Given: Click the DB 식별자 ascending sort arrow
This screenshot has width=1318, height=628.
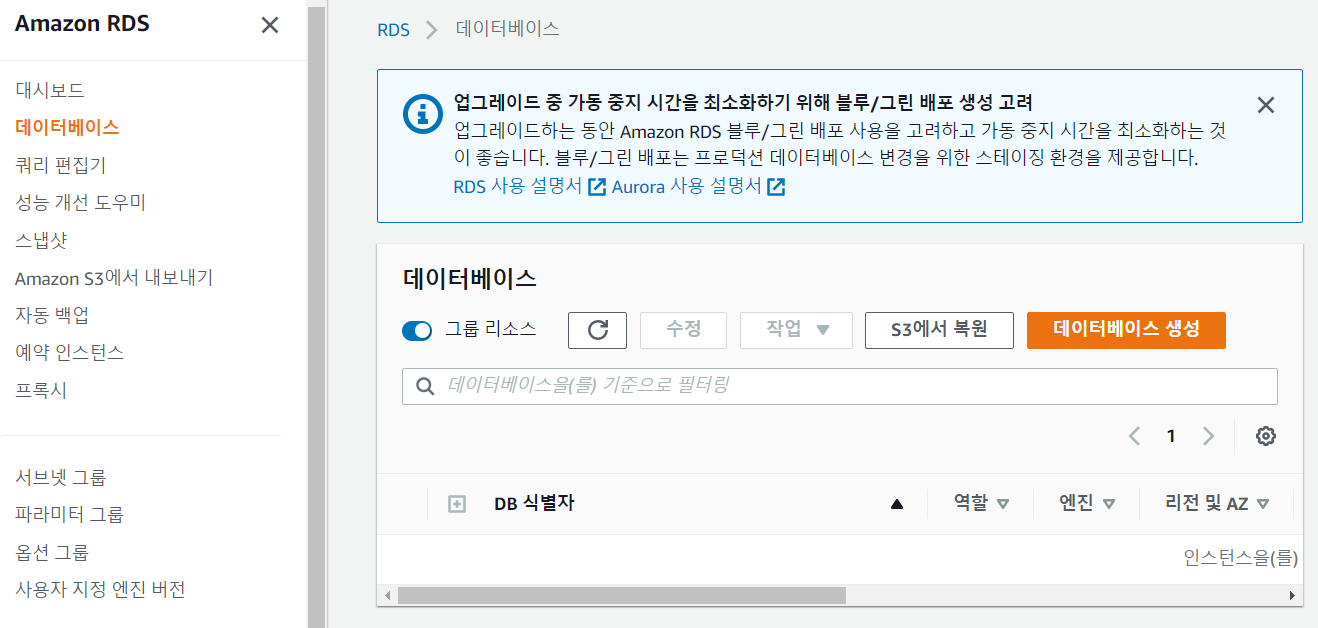Looking at the screenshot, I should 897,505.
